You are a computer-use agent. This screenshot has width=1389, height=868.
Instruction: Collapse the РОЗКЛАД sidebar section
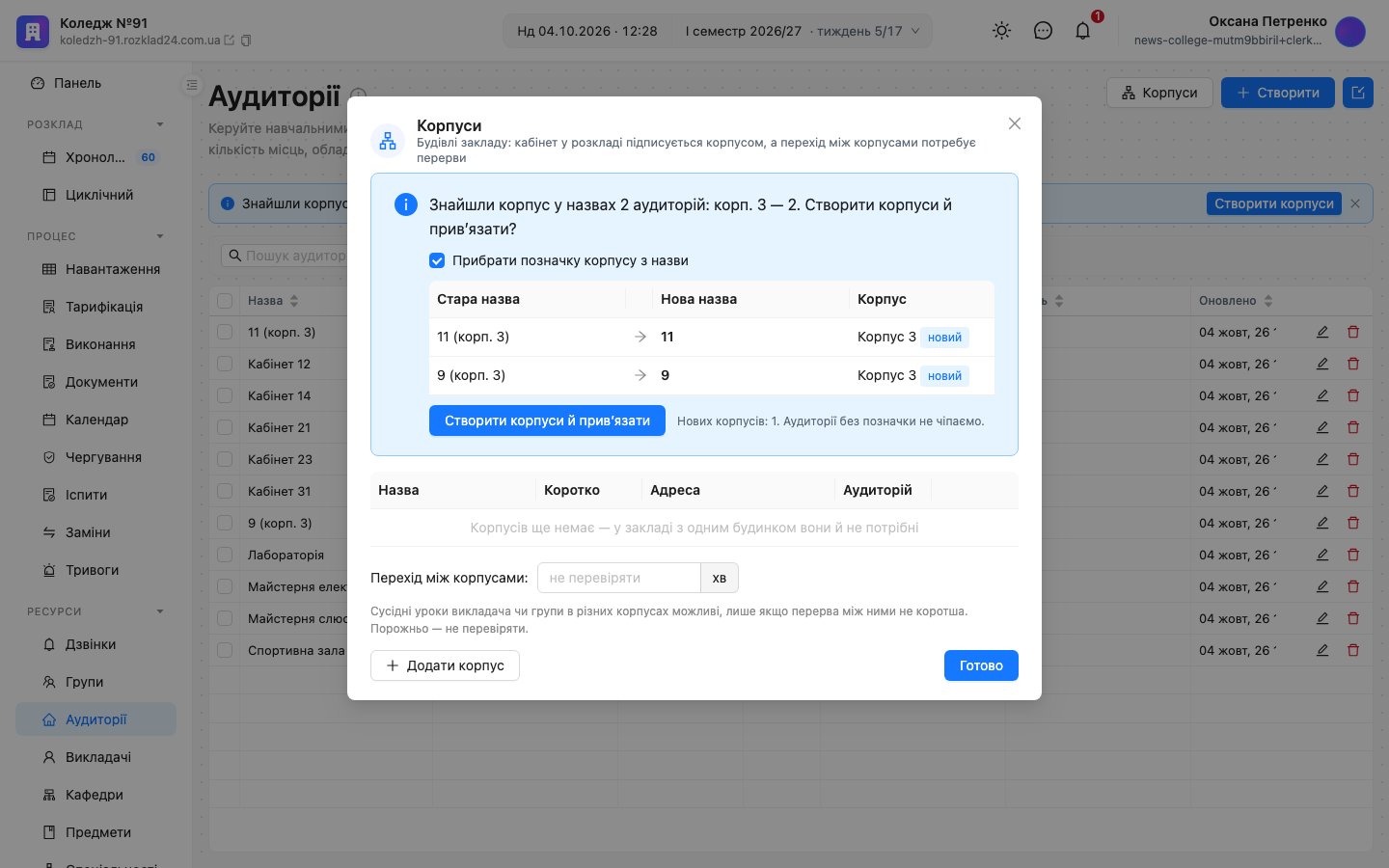pos(160,124)
